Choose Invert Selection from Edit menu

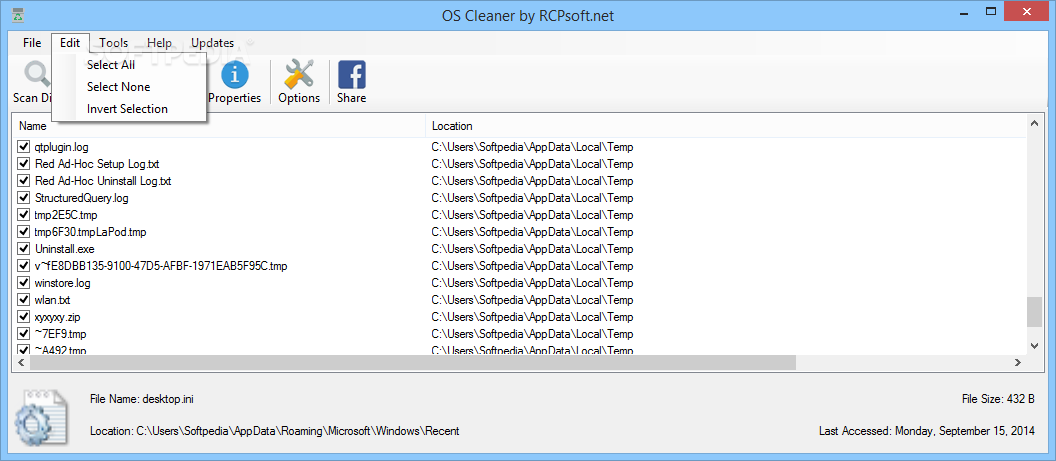pos(129,109)
